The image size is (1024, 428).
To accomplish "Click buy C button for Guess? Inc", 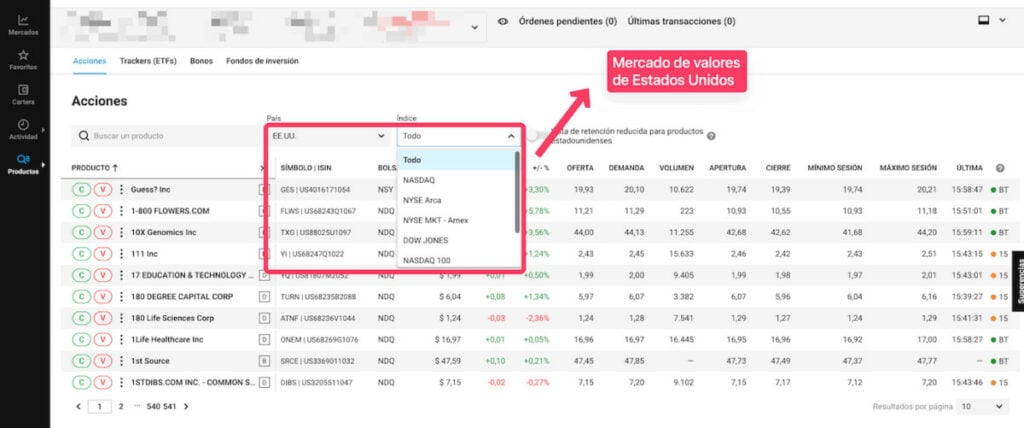I will [81, 189].
